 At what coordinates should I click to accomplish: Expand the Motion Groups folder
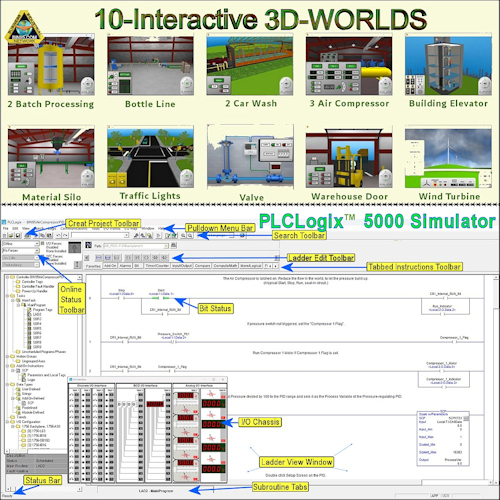pyautogui.click(x=7, y=356)
